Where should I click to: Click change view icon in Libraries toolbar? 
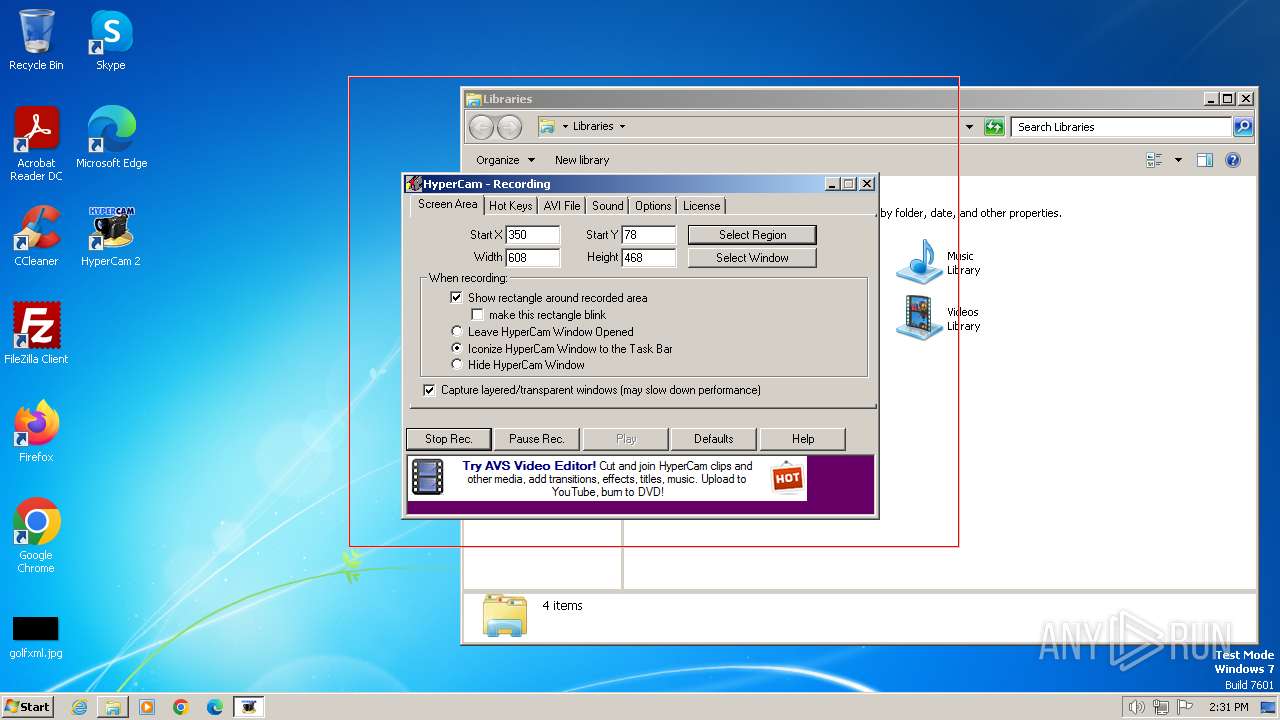point(1155,160)
